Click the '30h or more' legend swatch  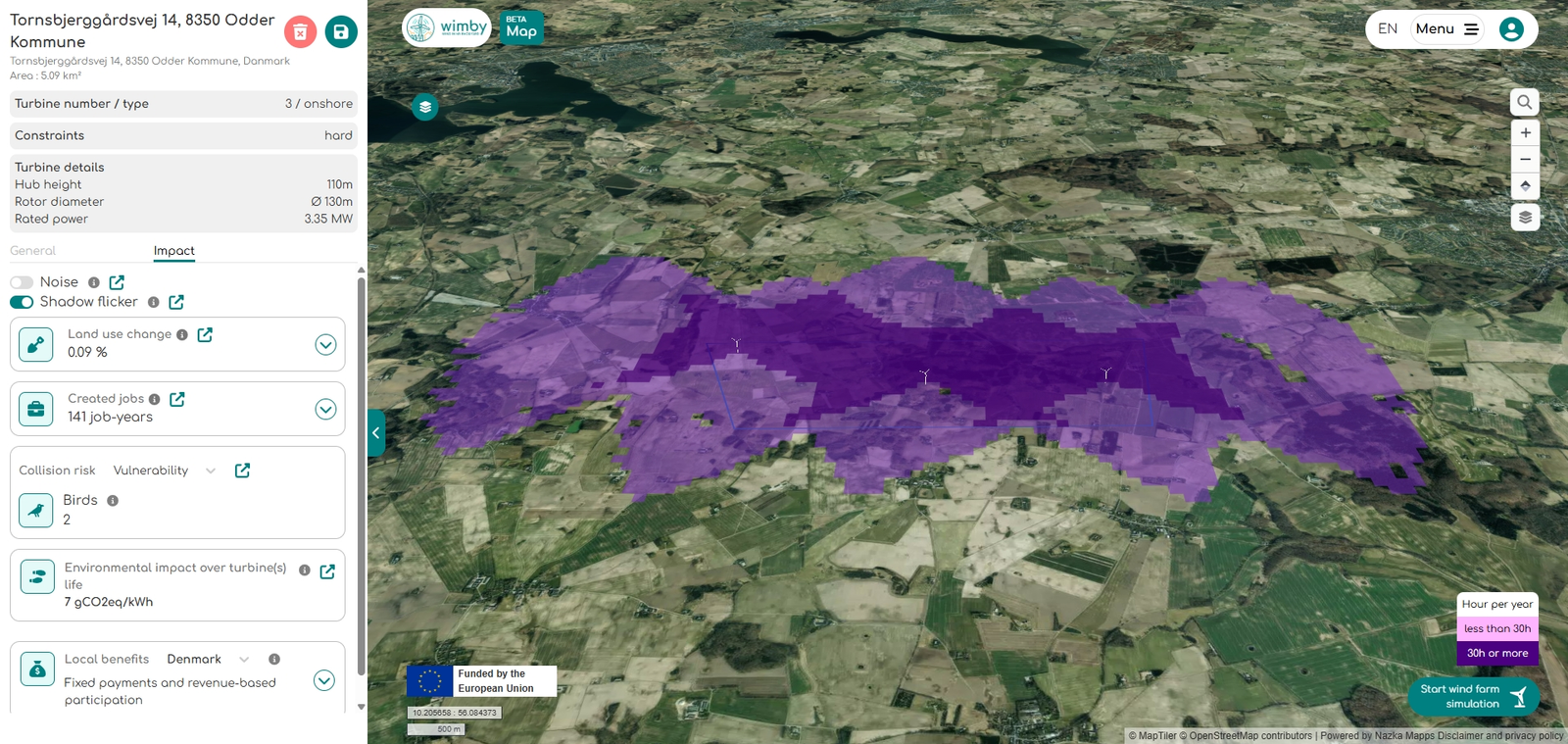(x=1497, y=653)
